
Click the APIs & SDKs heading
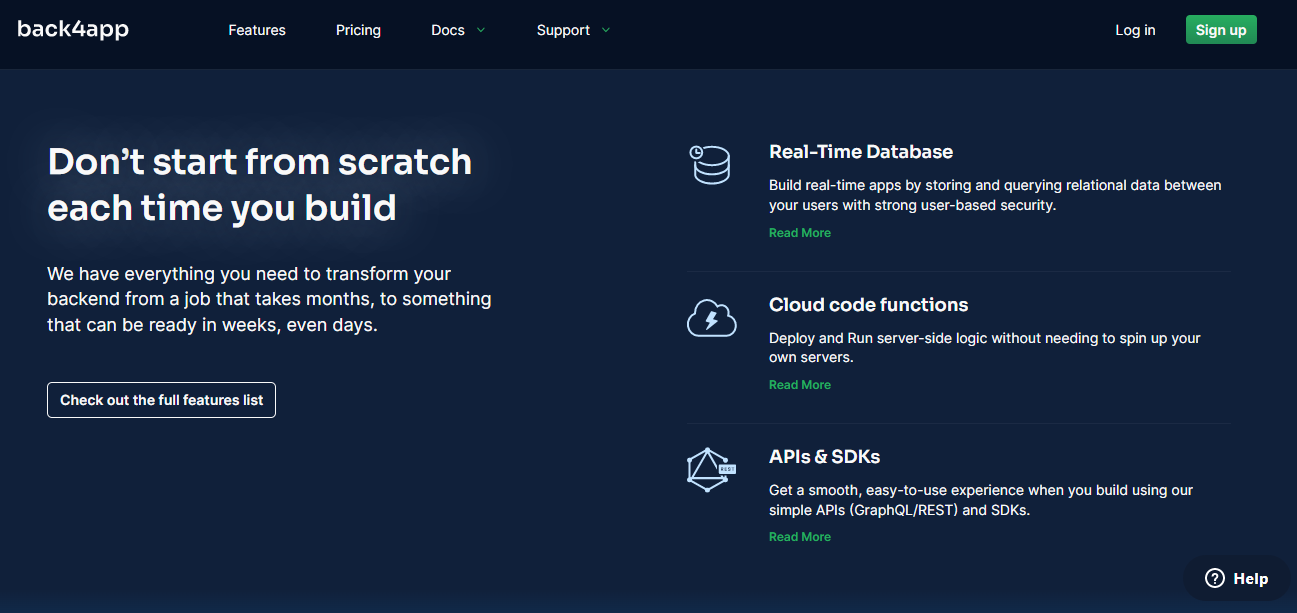tap(824, 456)
